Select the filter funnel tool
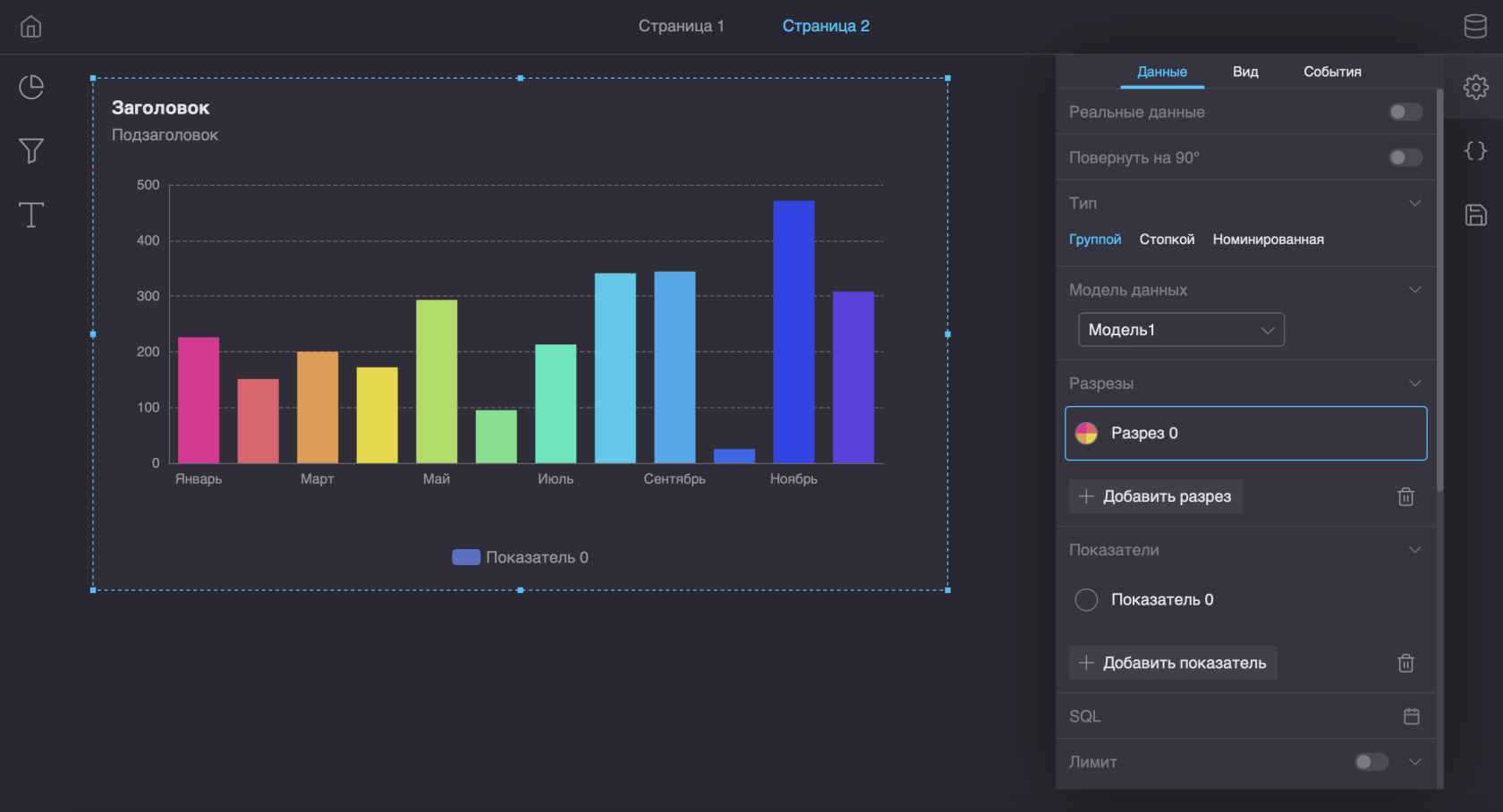Viewport: 1503px width, 812px height. point(31,150)
